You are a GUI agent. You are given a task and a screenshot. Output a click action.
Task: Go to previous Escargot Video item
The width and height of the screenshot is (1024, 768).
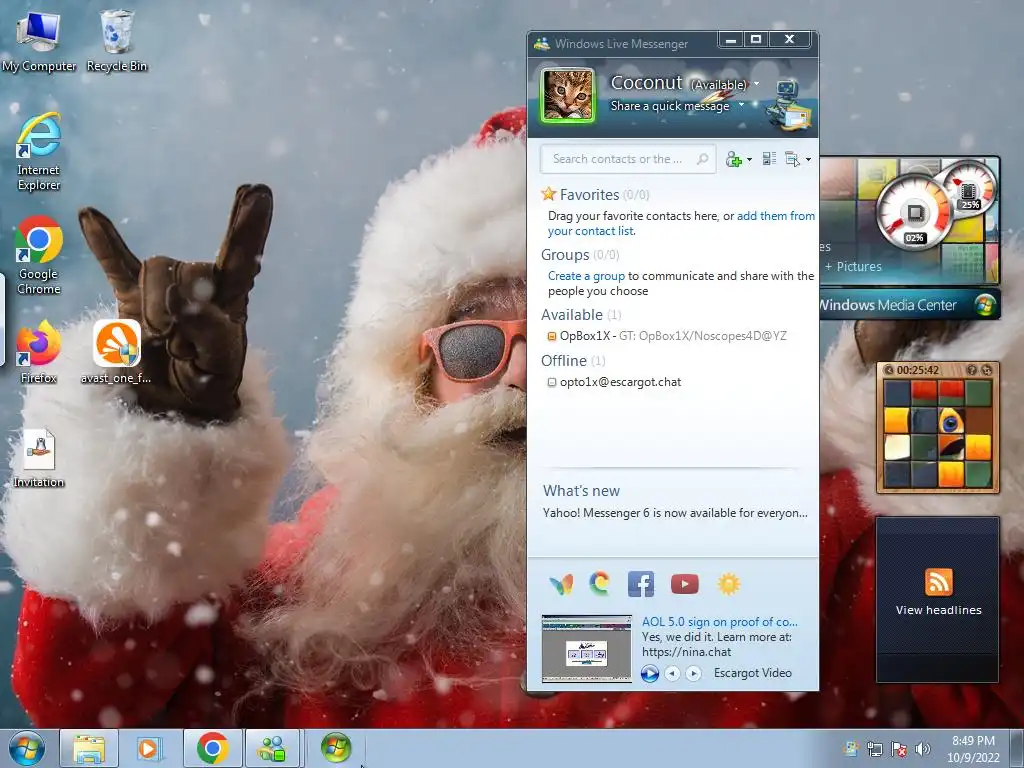click(x=672, y=673)
